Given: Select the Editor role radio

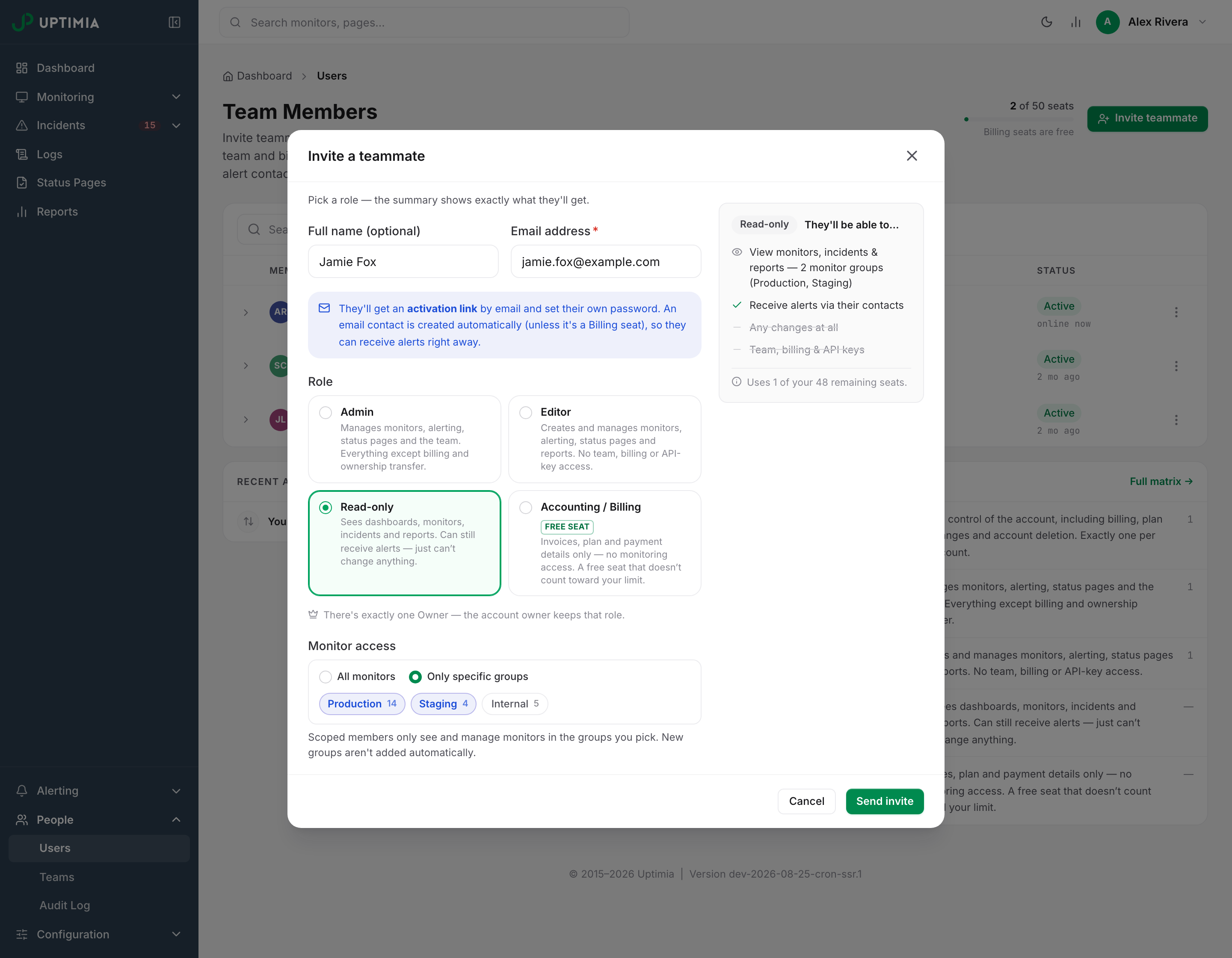Looking at the screenshot, I should point(526,413).
